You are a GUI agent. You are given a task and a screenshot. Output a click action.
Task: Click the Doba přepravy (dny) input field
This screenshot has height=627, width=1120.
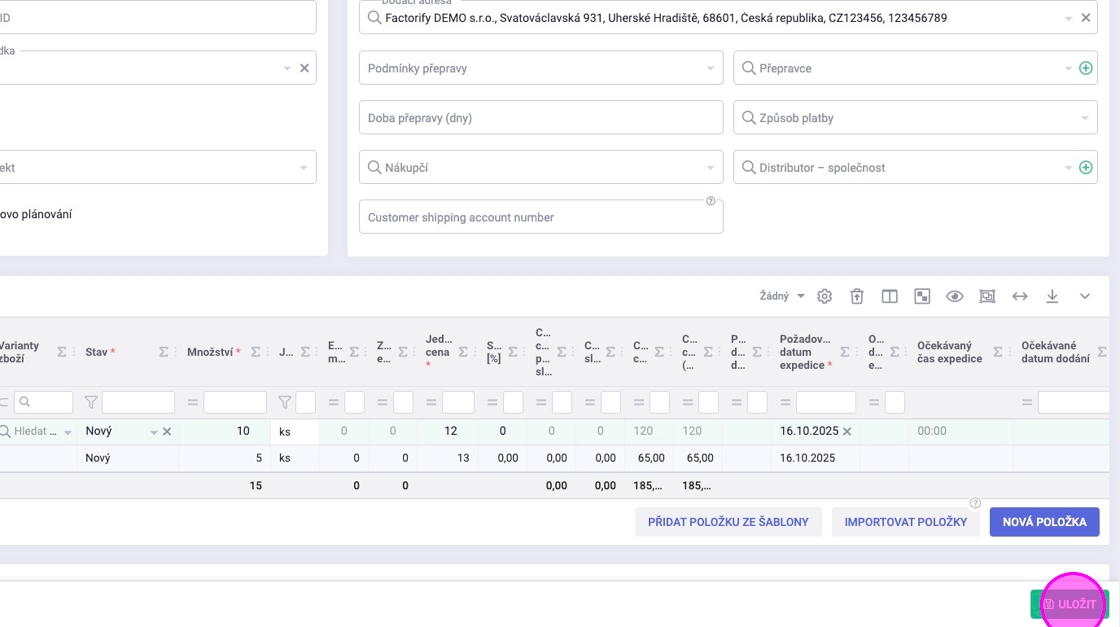540,118
